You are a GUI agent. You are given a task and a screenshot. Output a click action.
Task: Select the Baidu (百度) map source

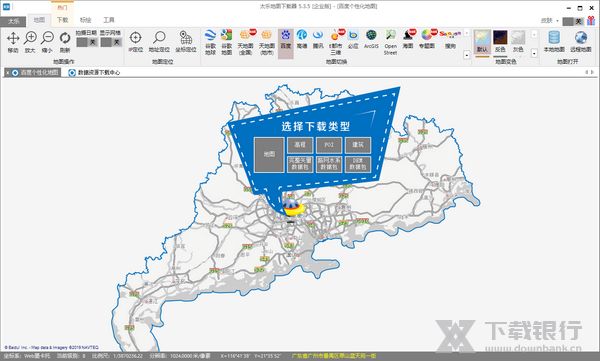[285, 43]
